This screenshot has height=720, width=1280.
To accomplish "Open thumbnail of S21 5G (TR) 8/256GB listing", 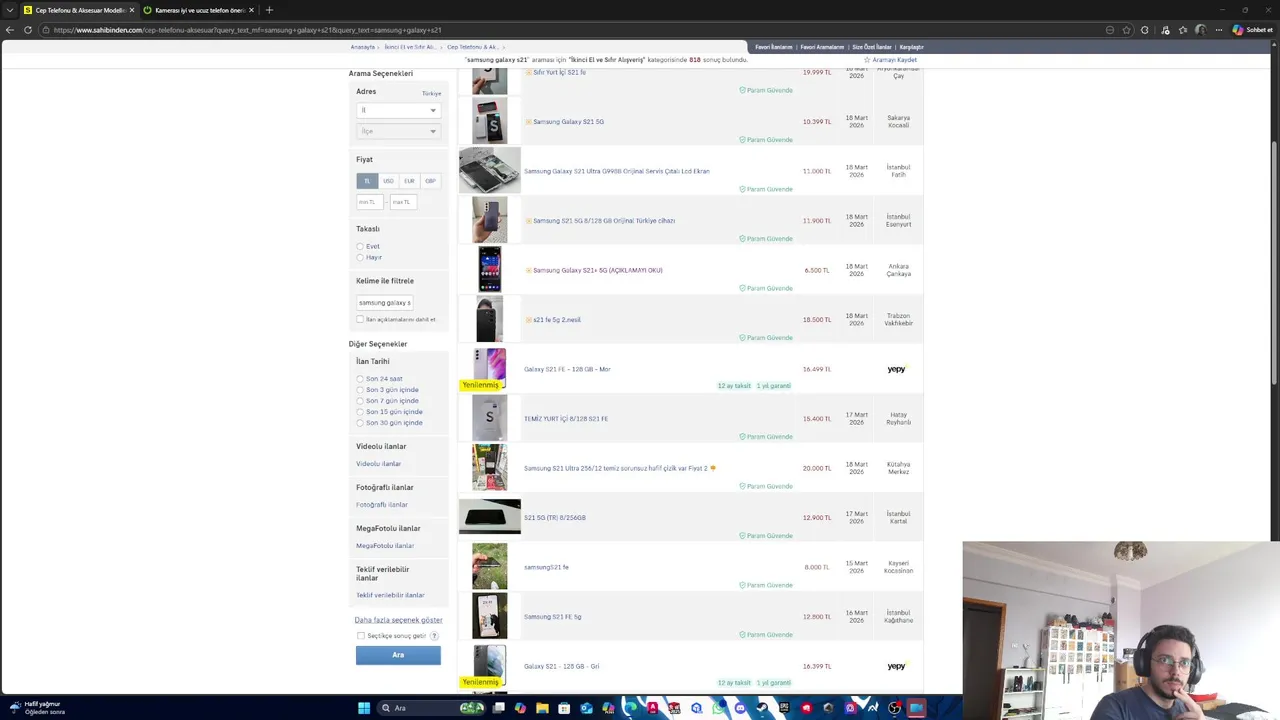I will tap(489, 517).
